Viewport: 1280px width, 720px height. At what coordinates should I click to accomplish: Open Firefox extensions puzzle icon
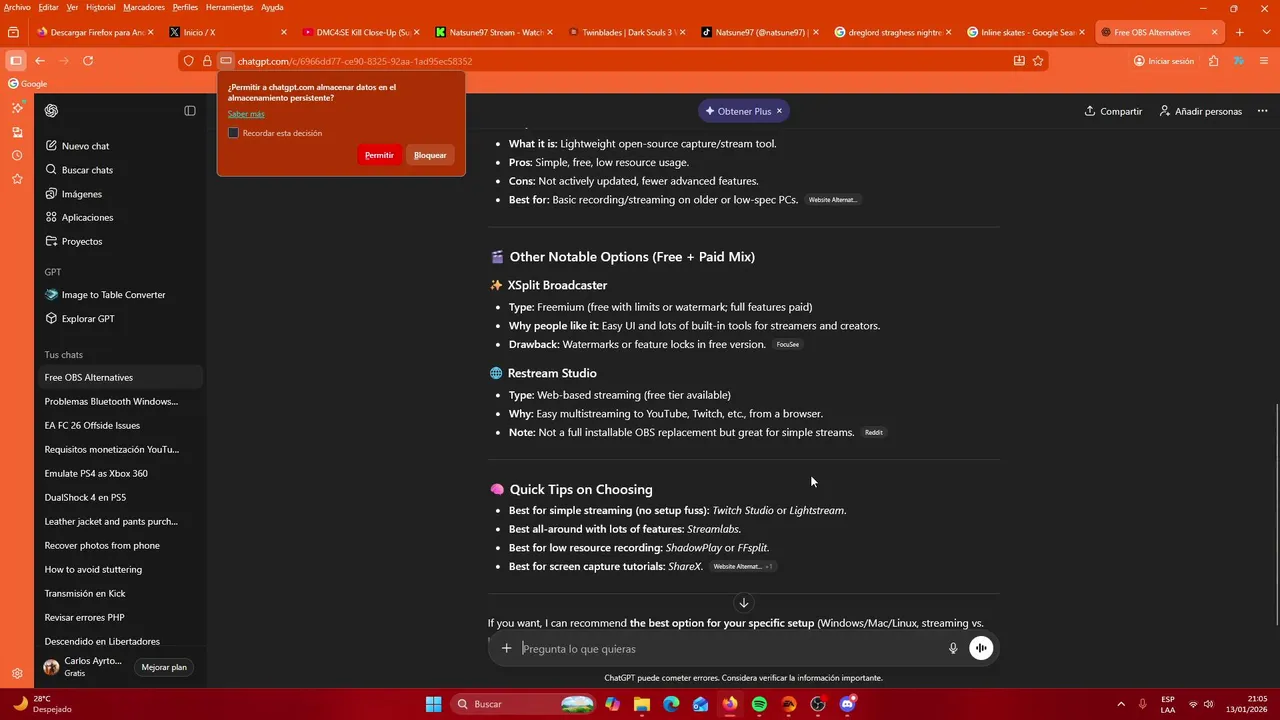point(1213,61)
